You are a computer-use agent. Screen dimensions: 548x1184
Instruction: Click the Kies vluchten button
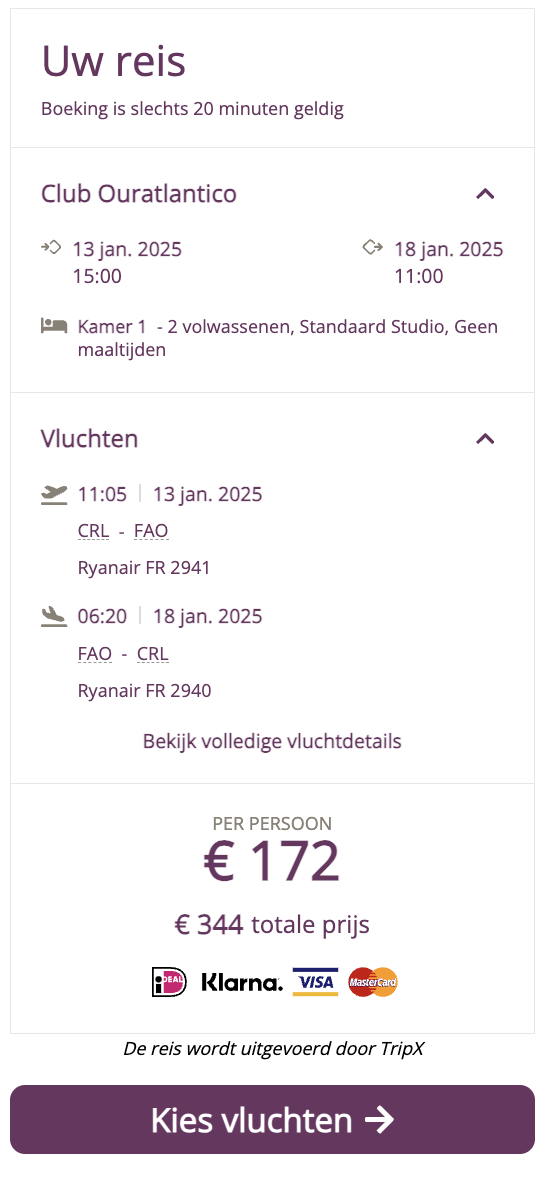point(272,1119)
